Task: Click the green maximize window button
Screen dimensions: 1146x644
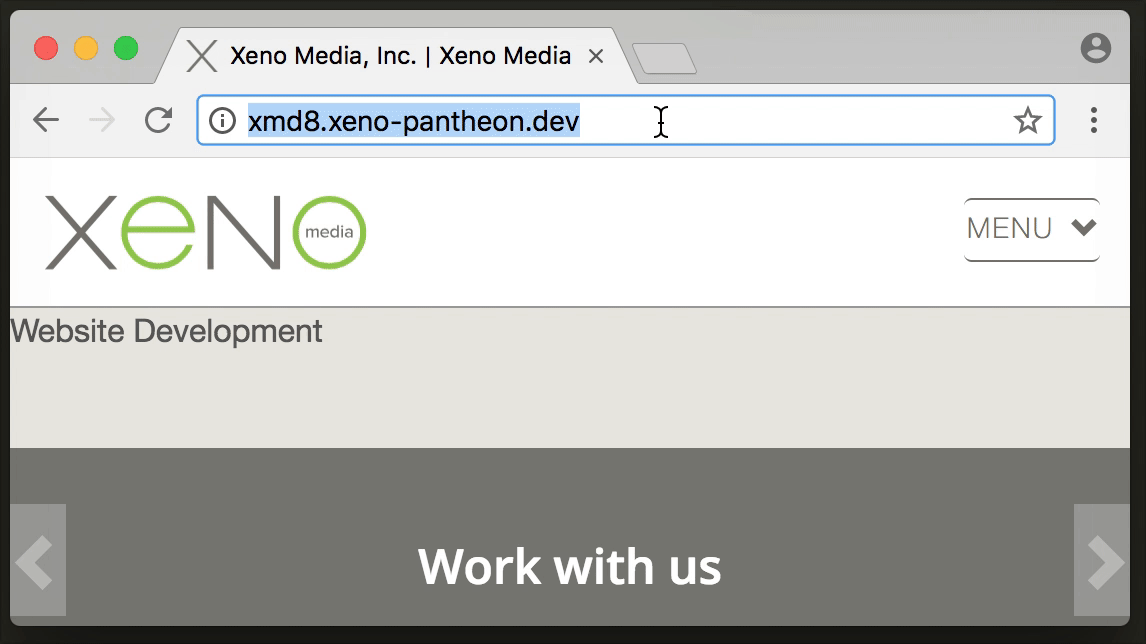Action: coord(126,48)
